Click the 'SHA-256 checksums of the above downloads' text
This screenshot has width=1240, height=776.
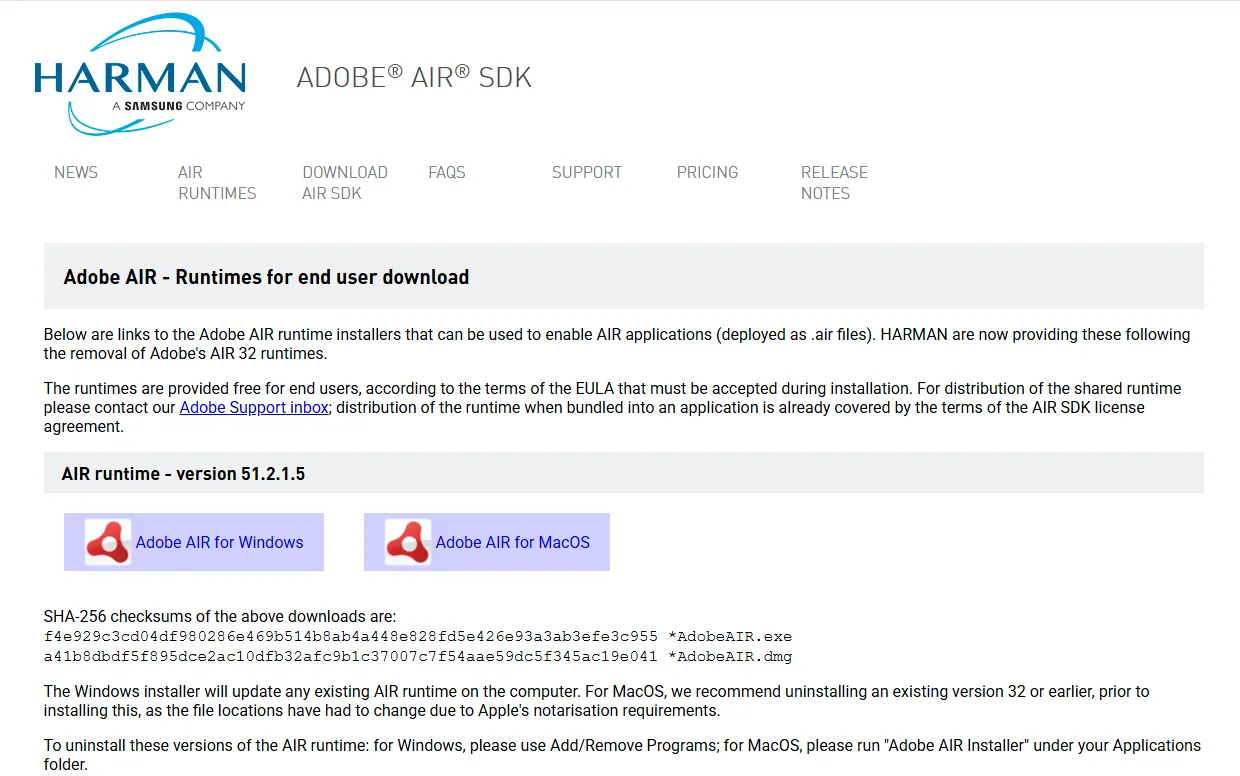[220, 617]
